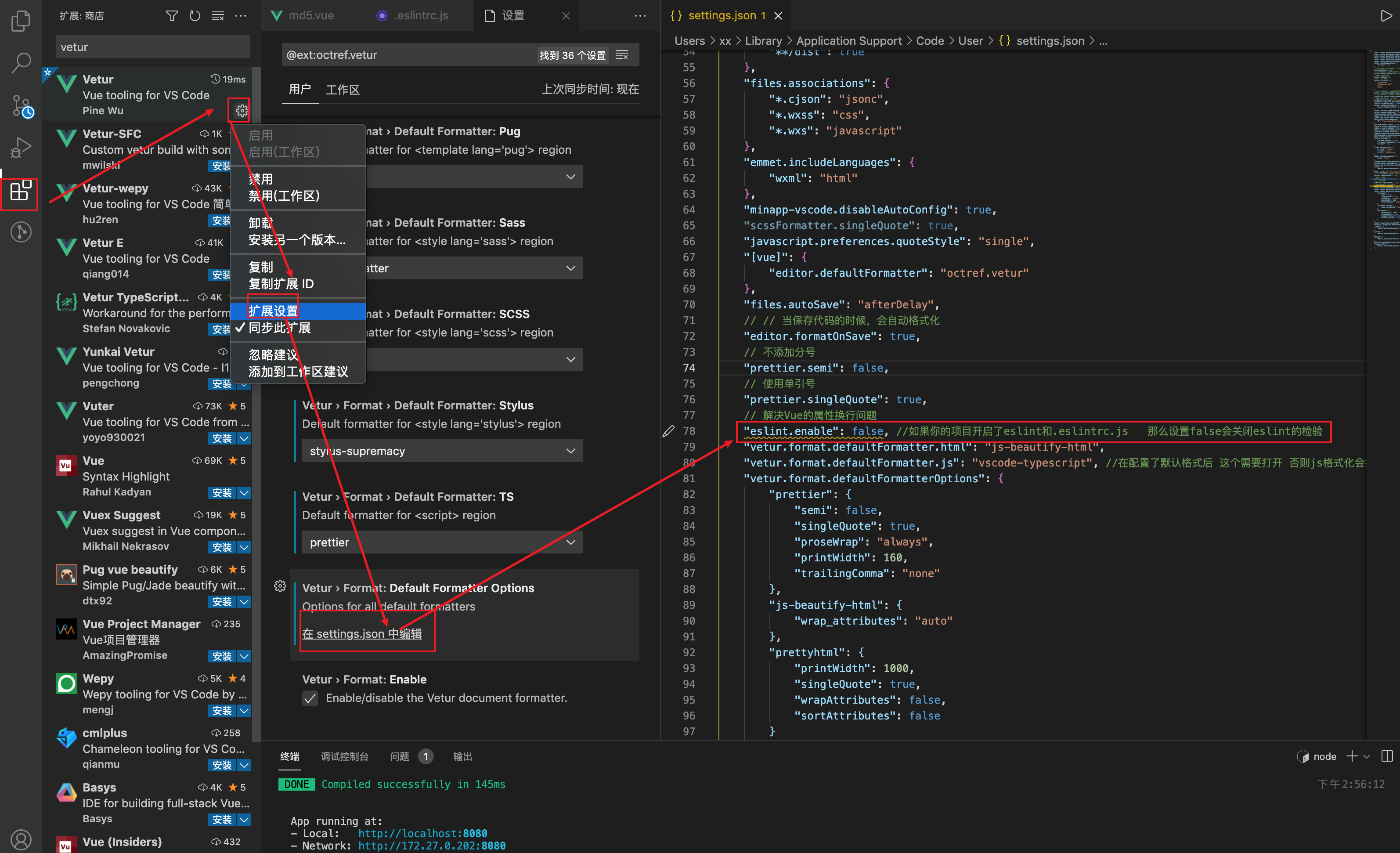Open the Search view in activity bar
The height and width of the screenshot is (853, 1400).
point(21,62)
